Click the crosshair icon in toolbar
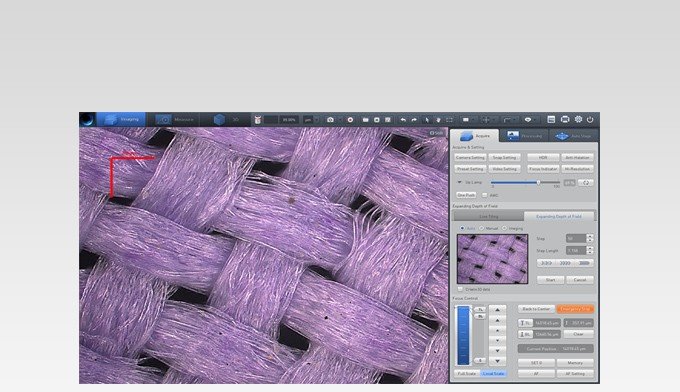680x392 pixels. point(486,120)
